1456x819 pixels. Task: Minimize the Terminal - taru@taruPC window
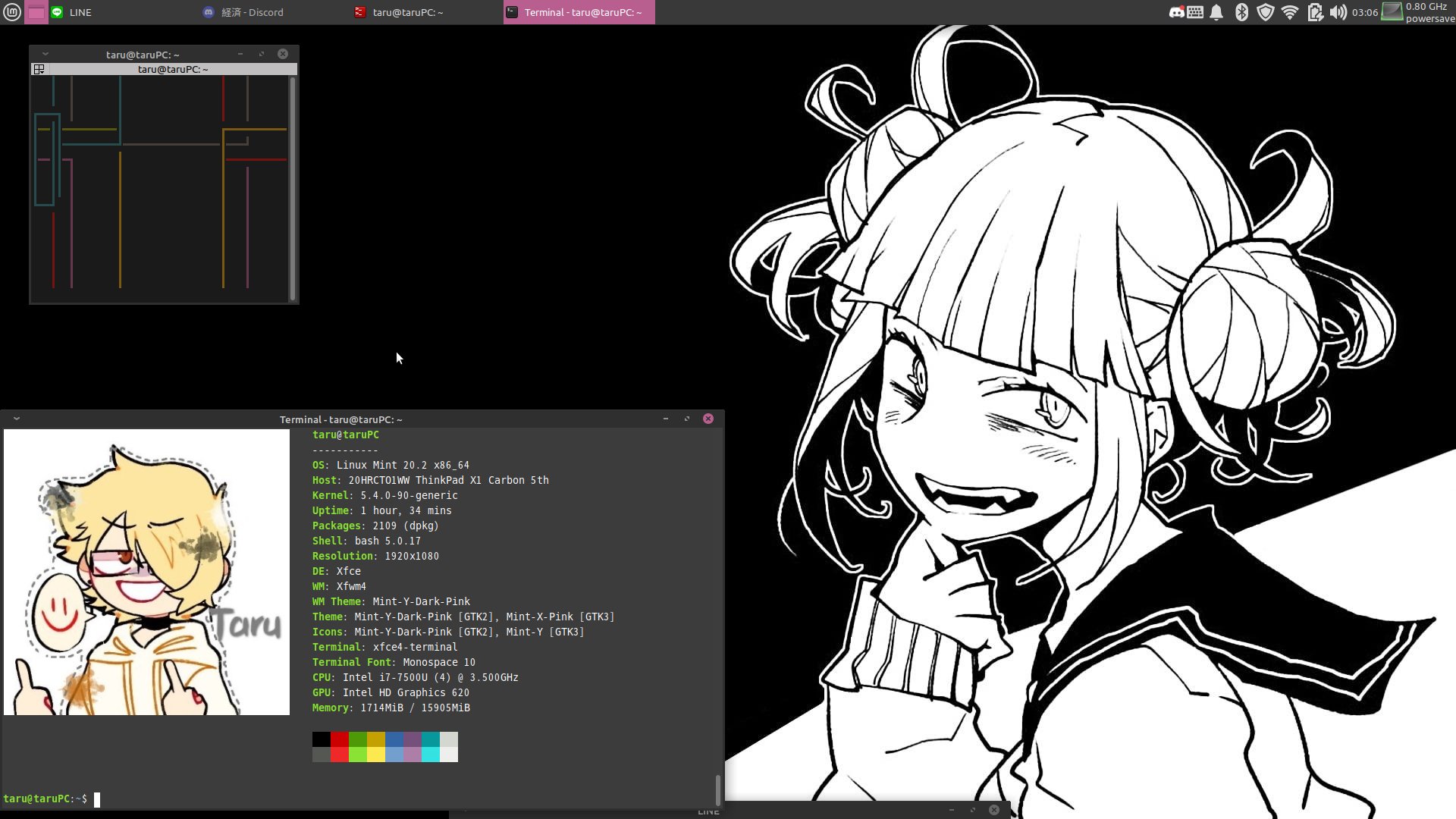click(x=666, y=419)
